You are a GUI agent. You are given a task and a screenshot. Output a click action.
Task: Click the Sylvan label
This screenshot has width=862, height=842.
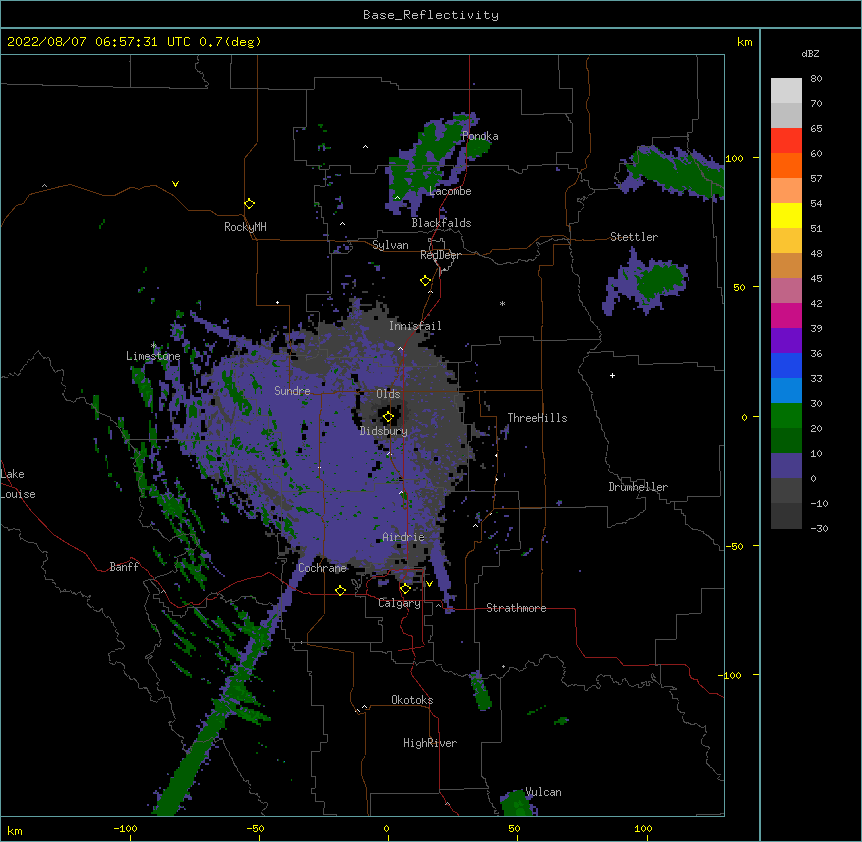coord(390,245)
